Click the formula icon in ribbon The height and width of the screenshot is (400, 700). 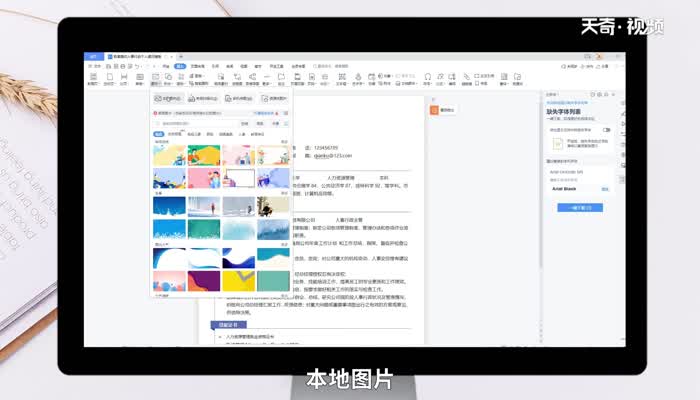pyautogui.click(x=440, y=79)
